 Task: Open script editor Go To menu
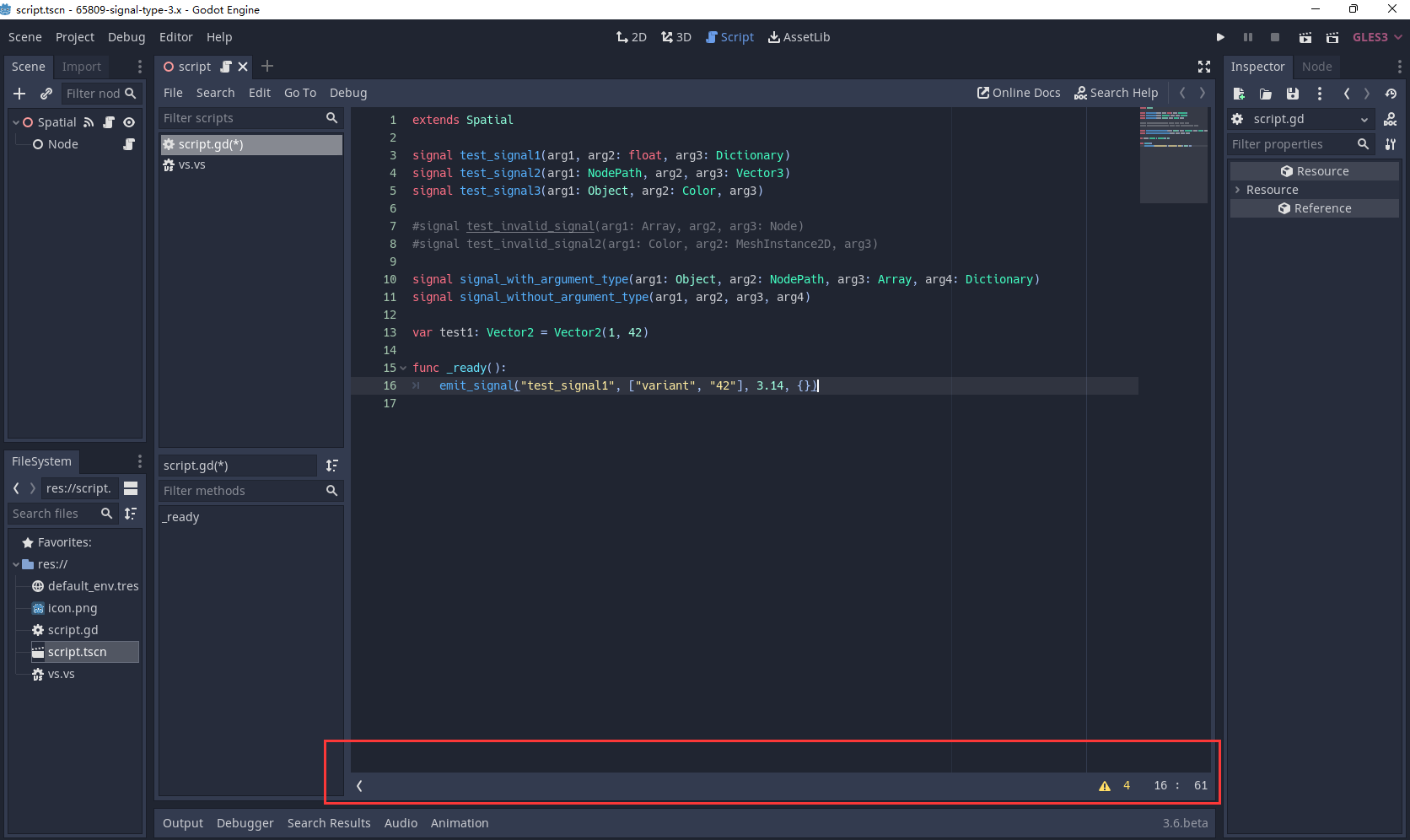pos(300,93)
